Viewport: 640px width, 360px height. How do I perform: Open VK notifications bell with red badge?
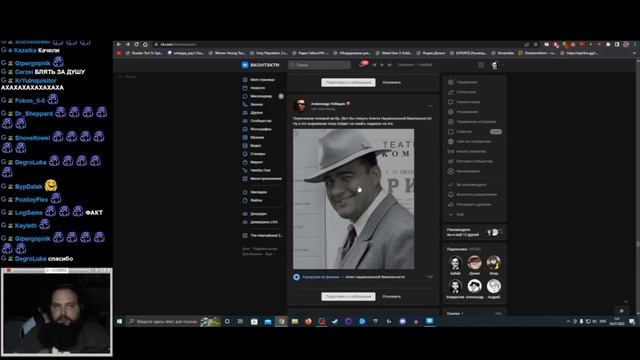tap(363, 64)
